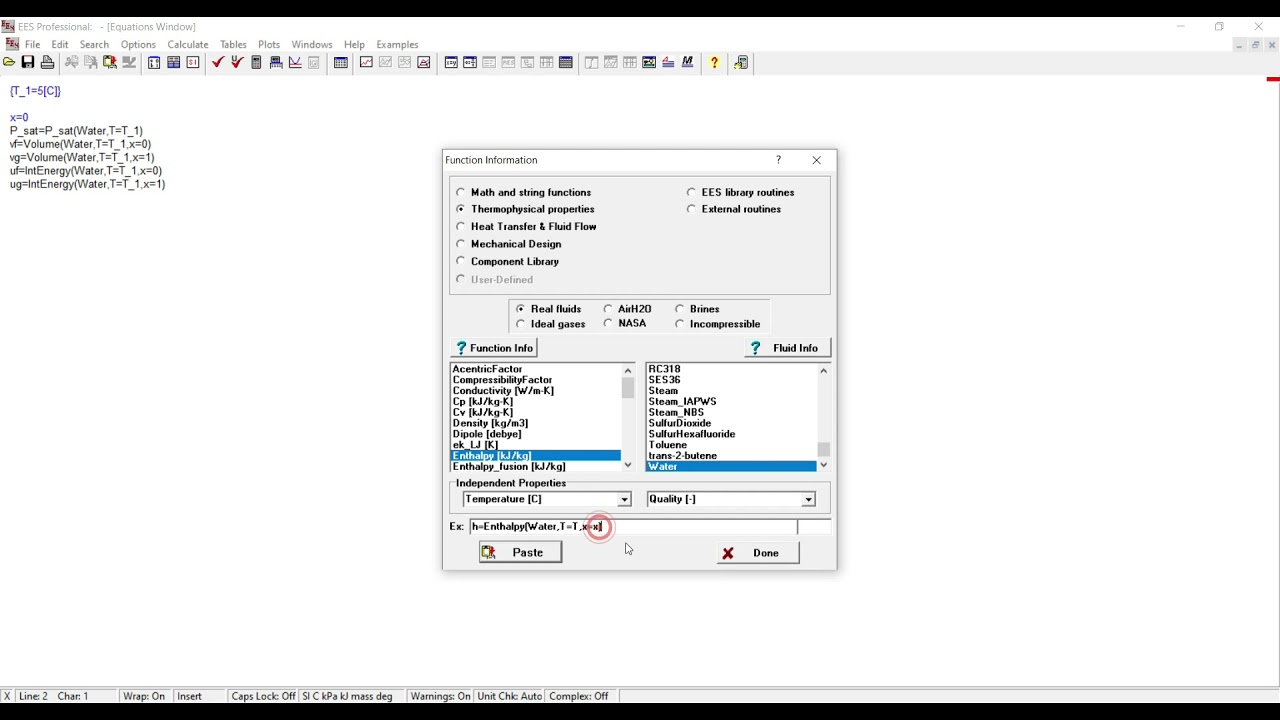This screenshot has width=1280, height=720.
Task: Click the Check Units icon
Action: 237,62
